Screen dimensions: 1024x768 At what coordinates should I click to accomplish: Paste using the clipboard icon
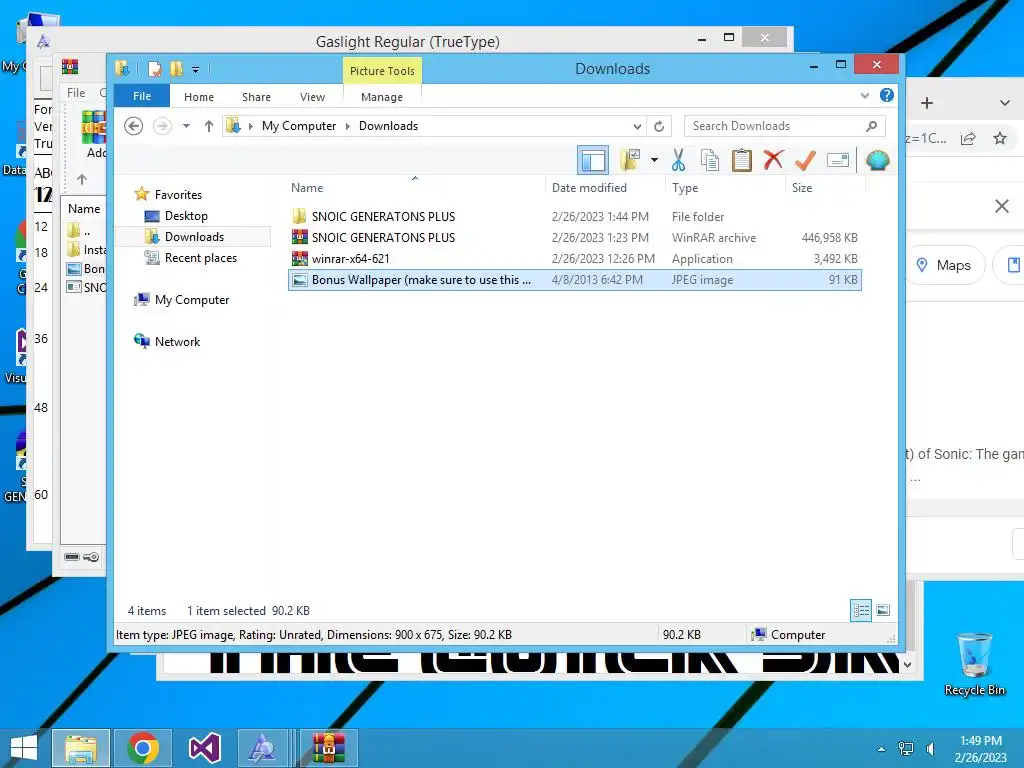pyautogui.click(x=741, y=160)
